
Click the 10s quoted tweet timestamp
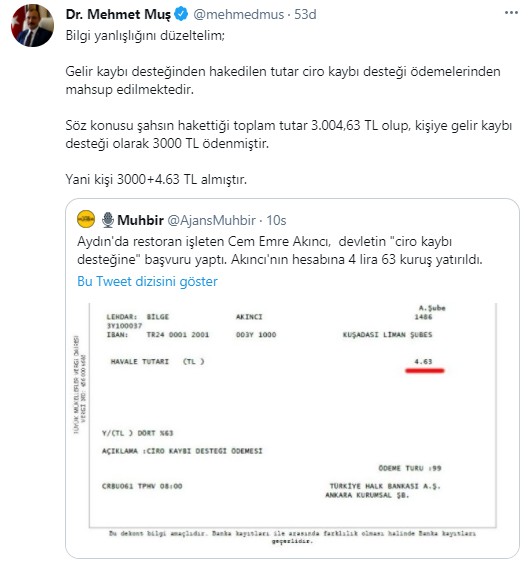pos(276,220)
